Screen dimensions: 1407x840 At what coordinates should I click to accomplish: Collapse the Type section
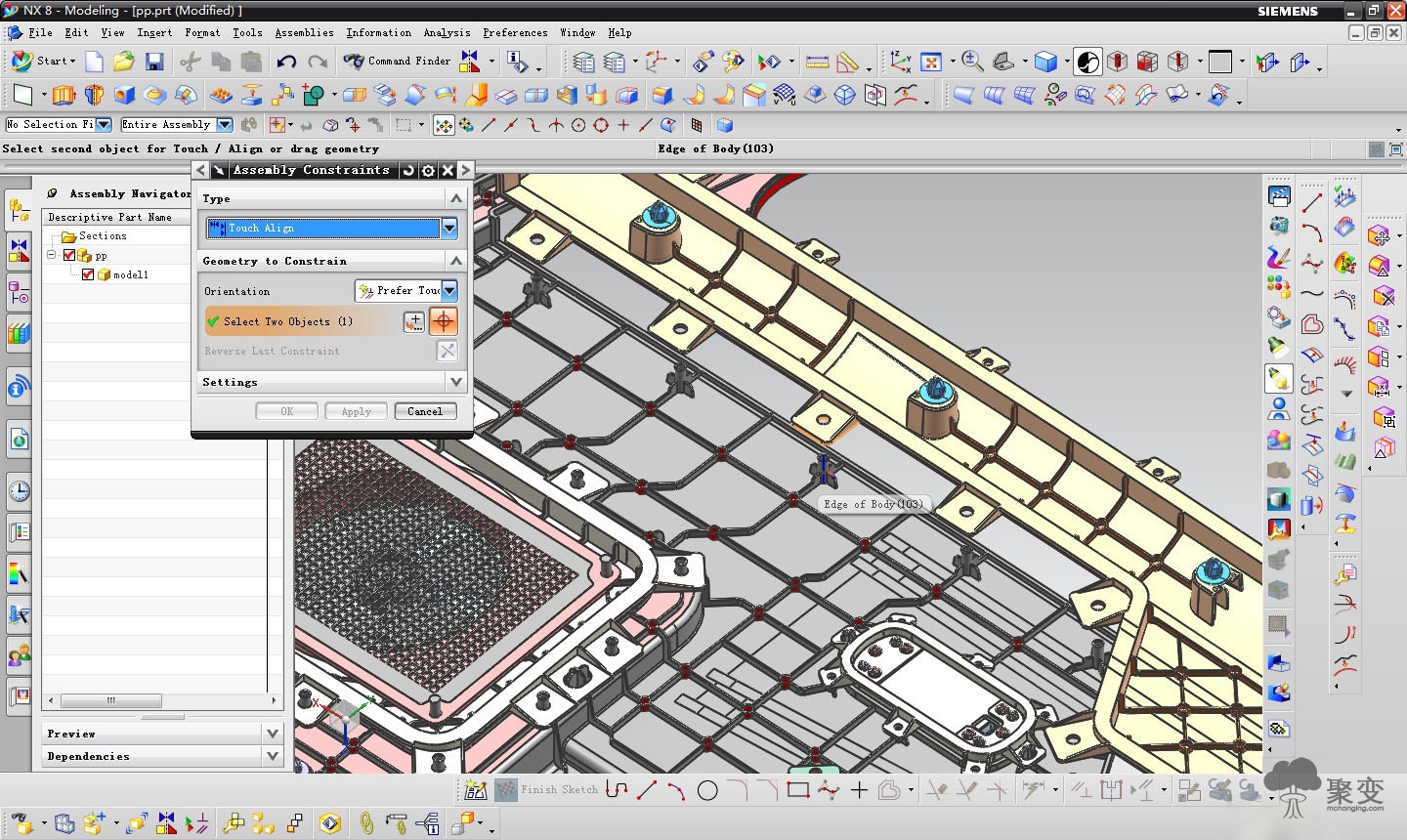pyautogui.click(x=455, y=198)
